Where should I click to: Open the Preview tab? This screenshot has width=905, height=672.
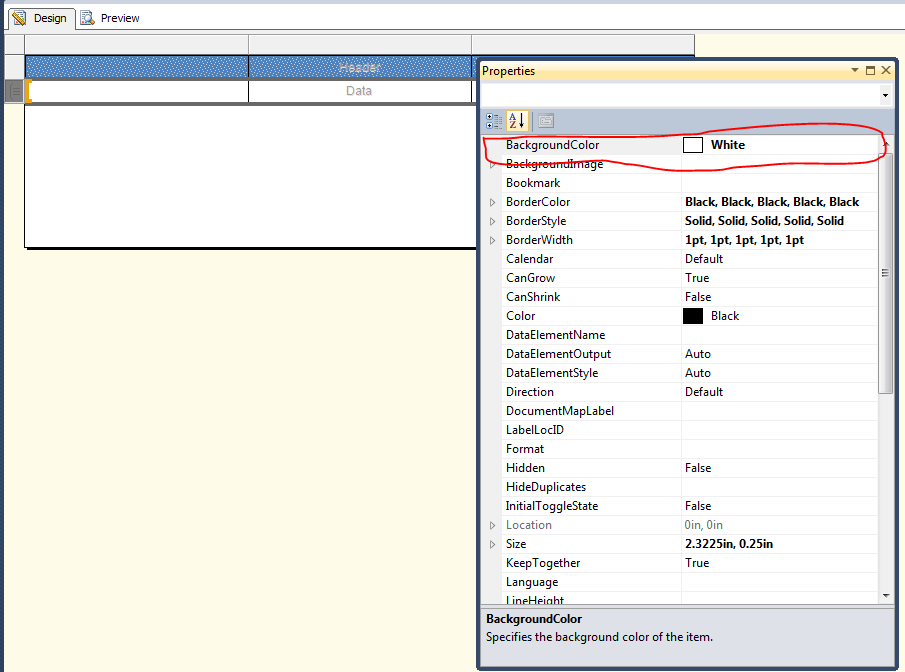coord(110,18)
